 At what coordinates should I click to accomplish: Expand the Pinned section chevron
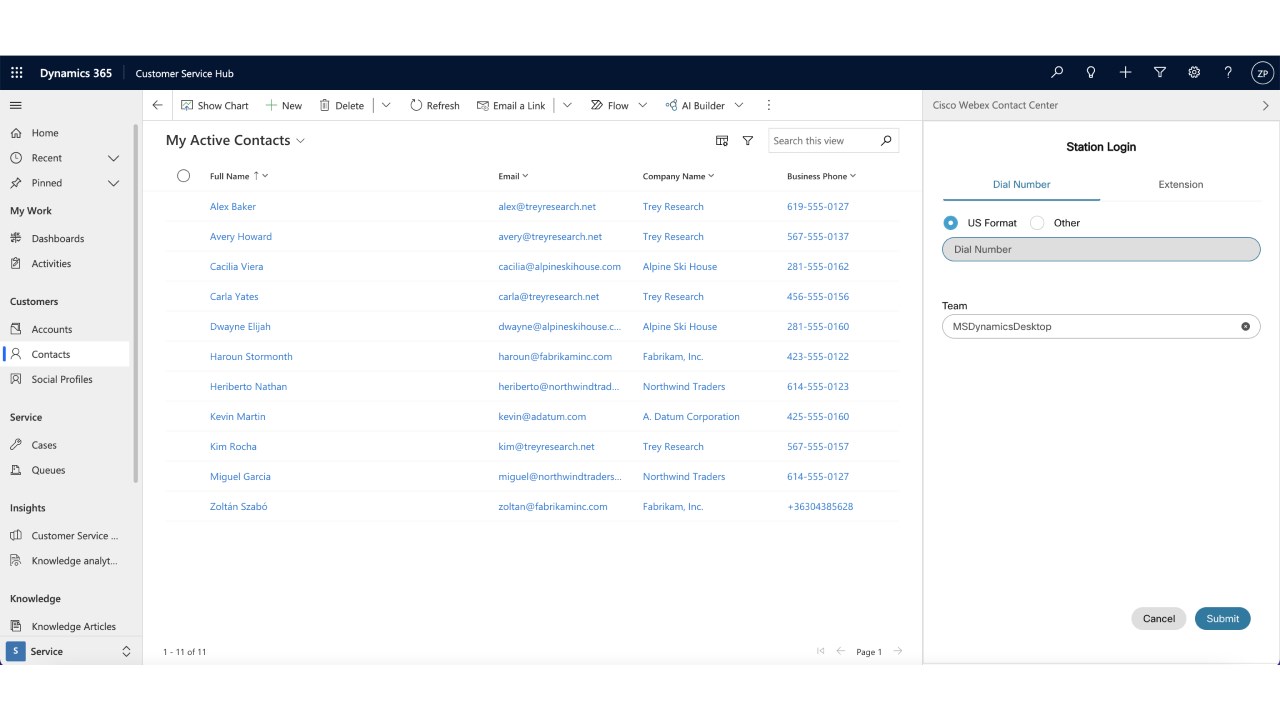[x=113, y=183]
